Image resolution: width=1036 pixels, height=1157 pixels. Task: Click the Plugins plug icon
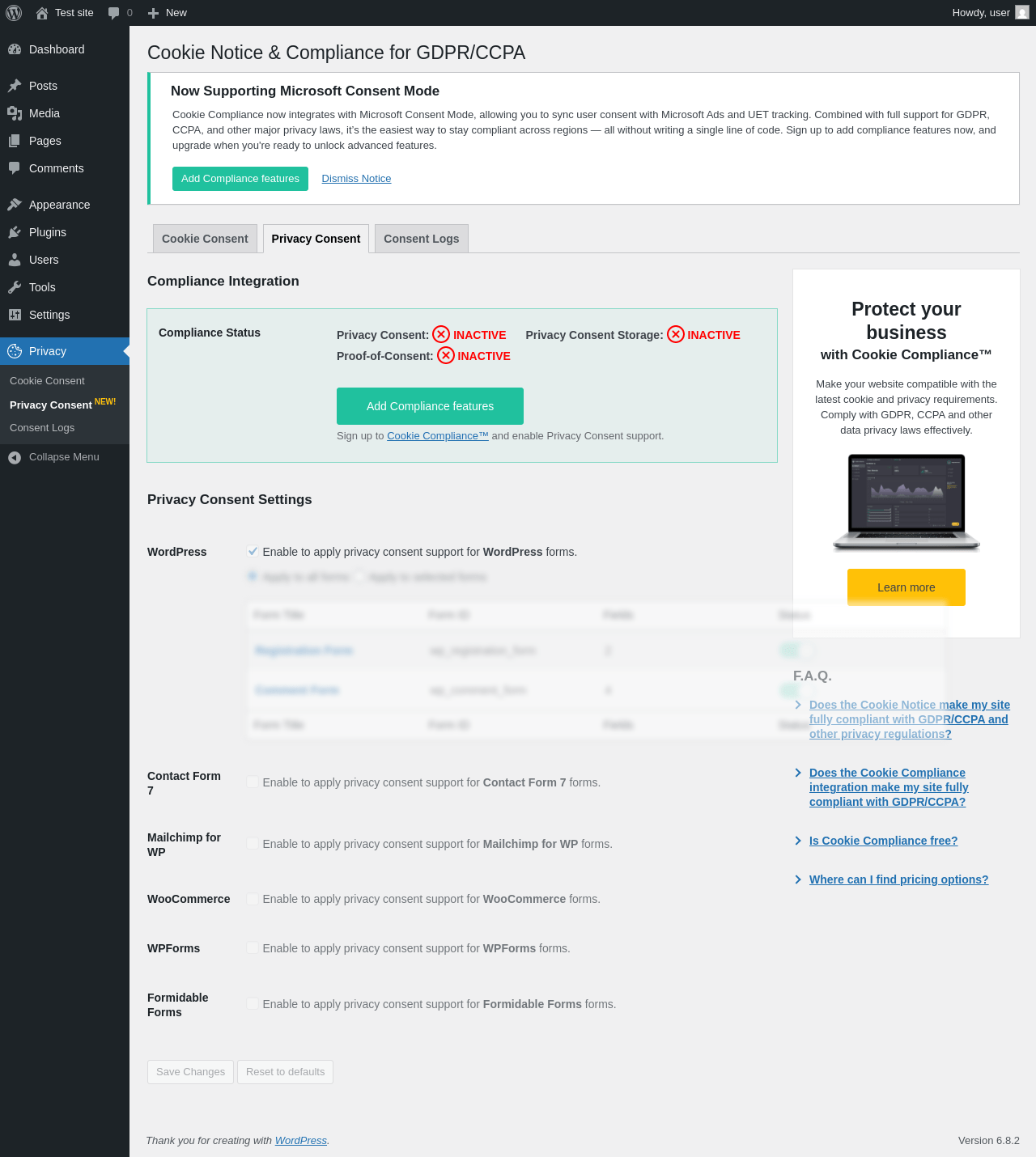point(15,232)
